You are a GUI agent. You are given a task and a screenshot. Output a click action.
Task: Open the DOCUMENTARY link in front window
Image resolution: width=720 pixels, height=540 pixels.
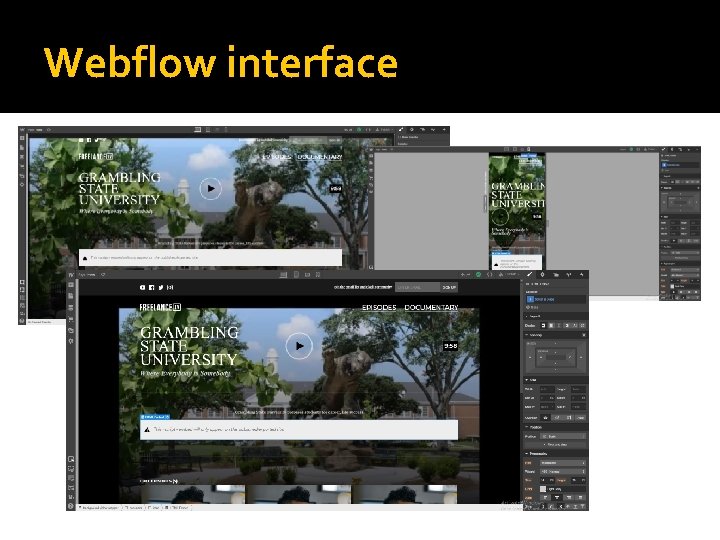pos(431,307)
